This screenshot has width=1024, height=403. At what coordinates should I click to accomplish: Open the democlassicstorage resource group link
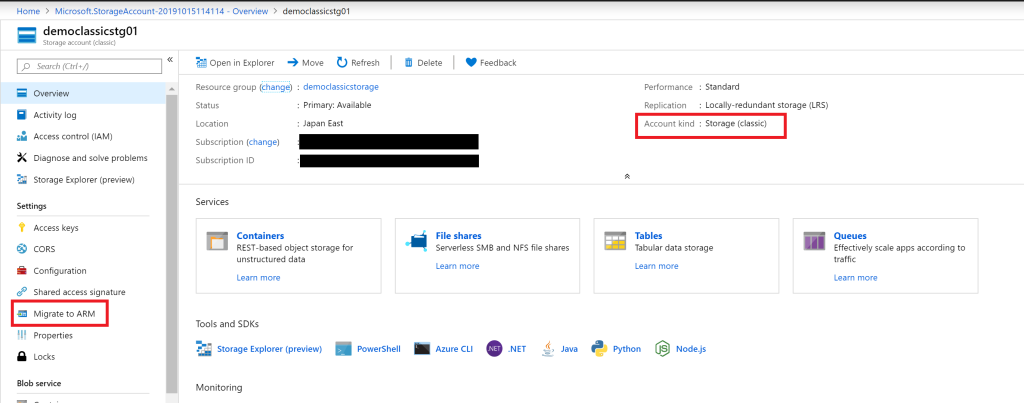tap(341, 86)
